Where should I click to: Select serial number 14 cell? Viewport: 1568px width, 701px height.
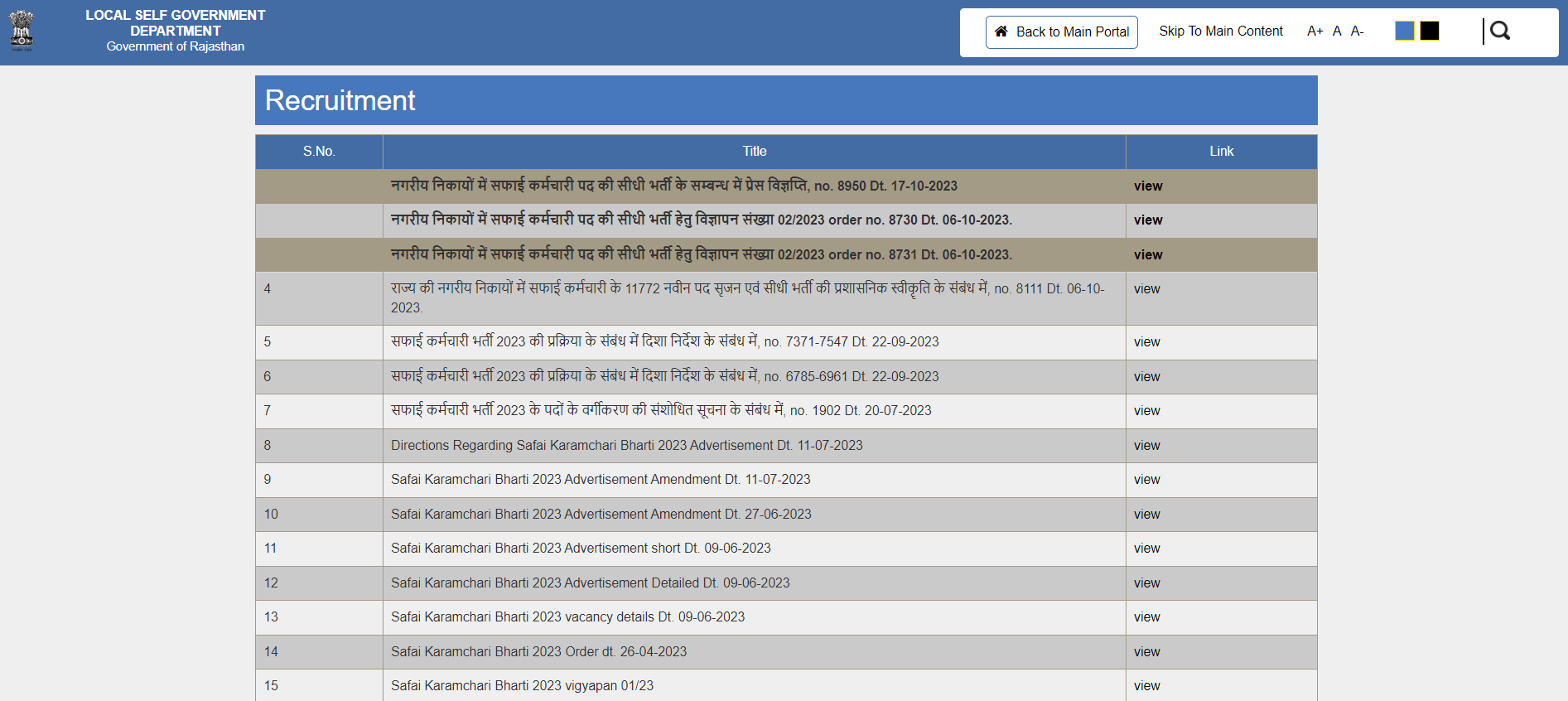coord(319,651)
